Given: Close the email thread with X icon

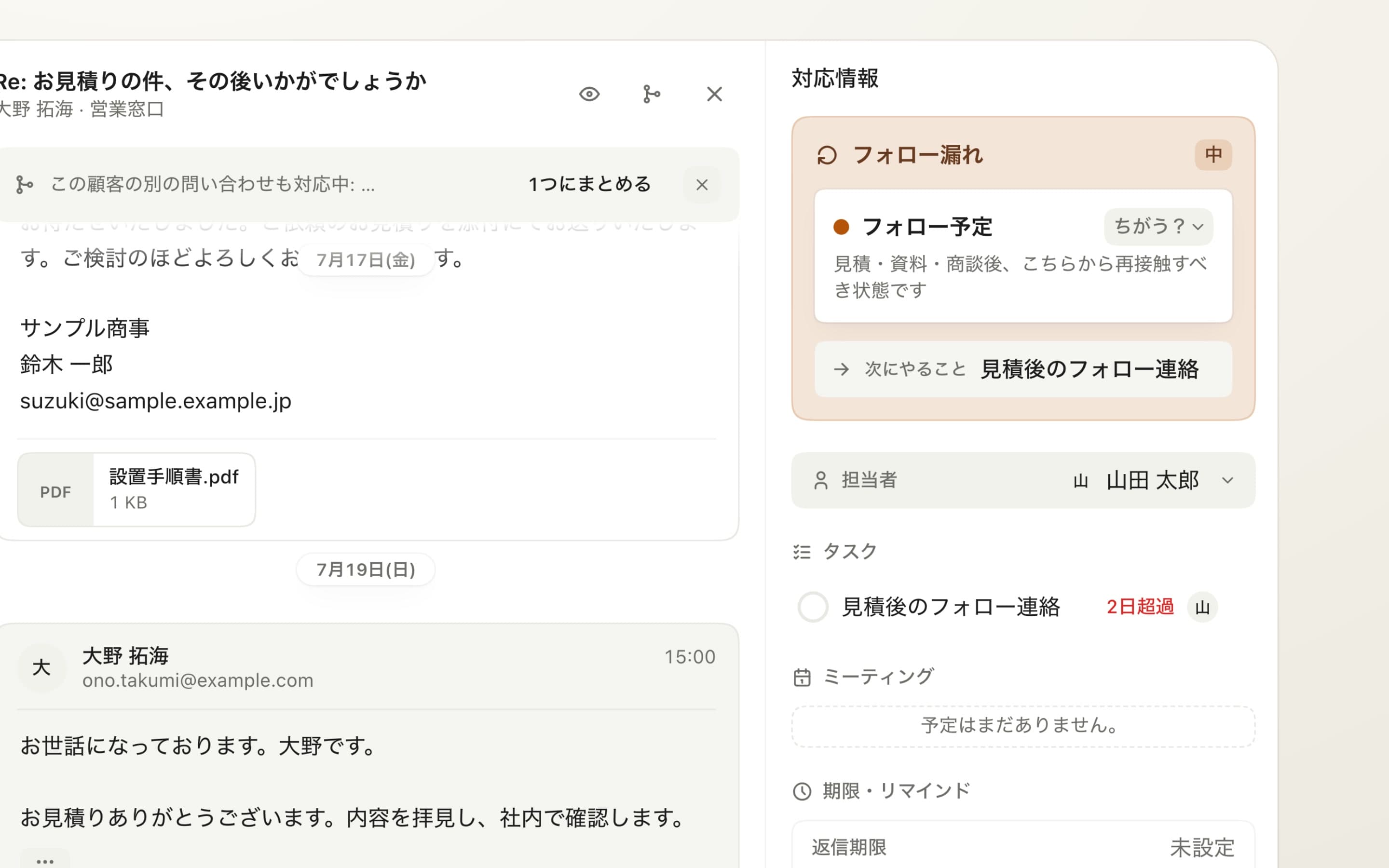Looking at the screenshot, I should [714, 94].
